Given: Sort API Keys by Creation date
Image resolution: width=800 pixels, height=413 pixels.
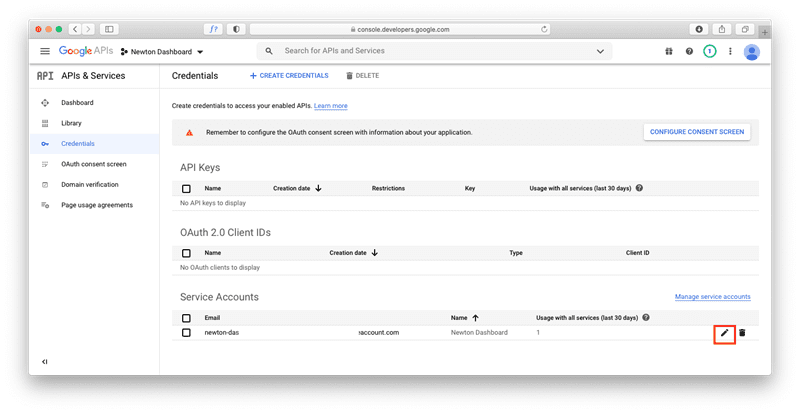Looking at the screenshot, I should click(297, 188).
